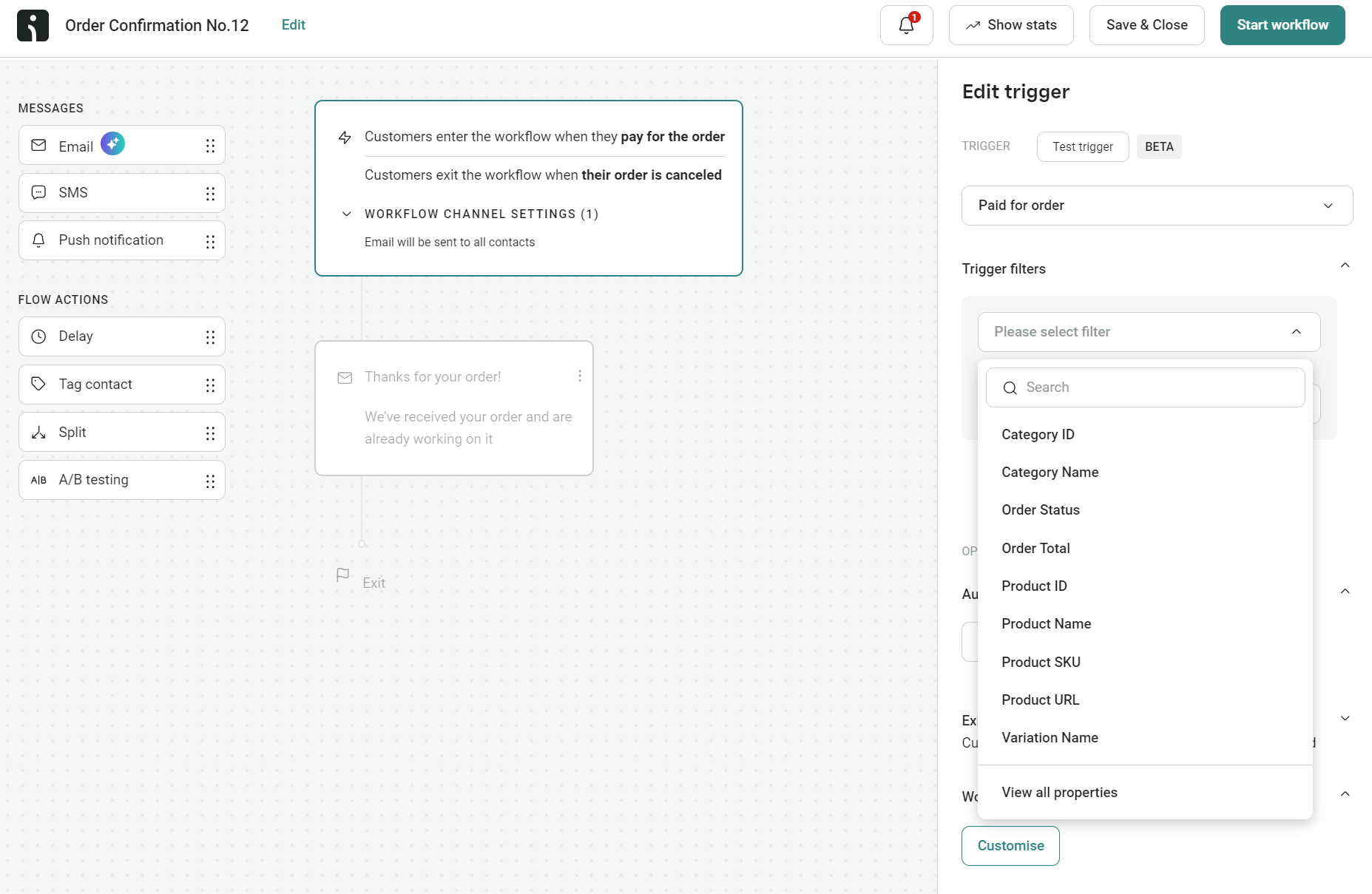Select the Push notification bell icon
Screen dimensions: 1372x894
coord(38,240)
